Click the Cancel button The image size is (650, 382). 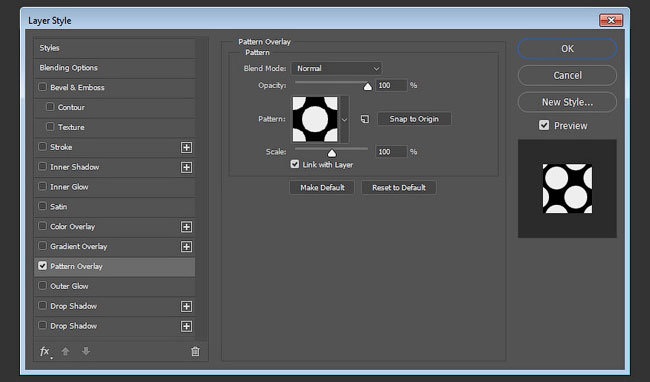coord(567,75)
